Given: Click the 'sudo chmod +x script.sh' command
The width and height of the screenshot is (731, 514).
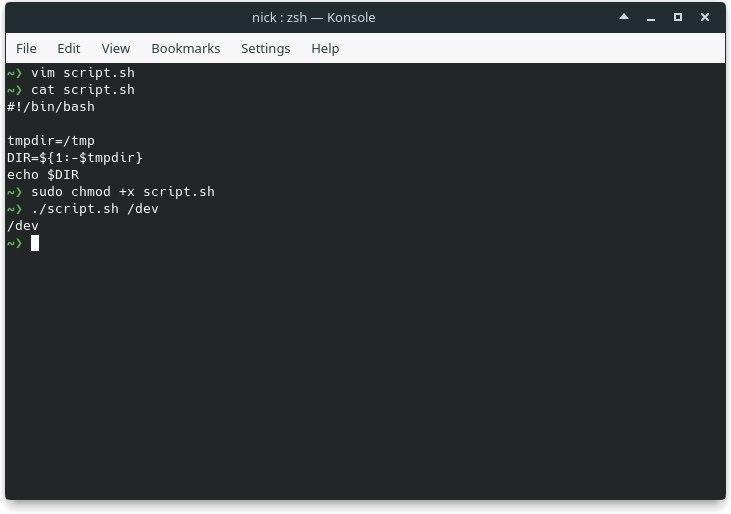Looking at the screenshot, I should click(123, 192).
